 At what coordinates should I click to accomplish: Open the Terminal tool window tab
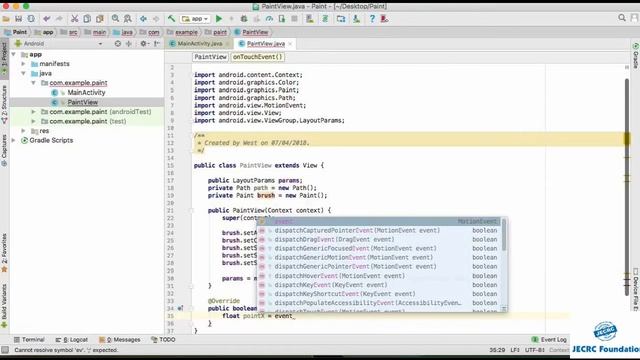(29, 340)
